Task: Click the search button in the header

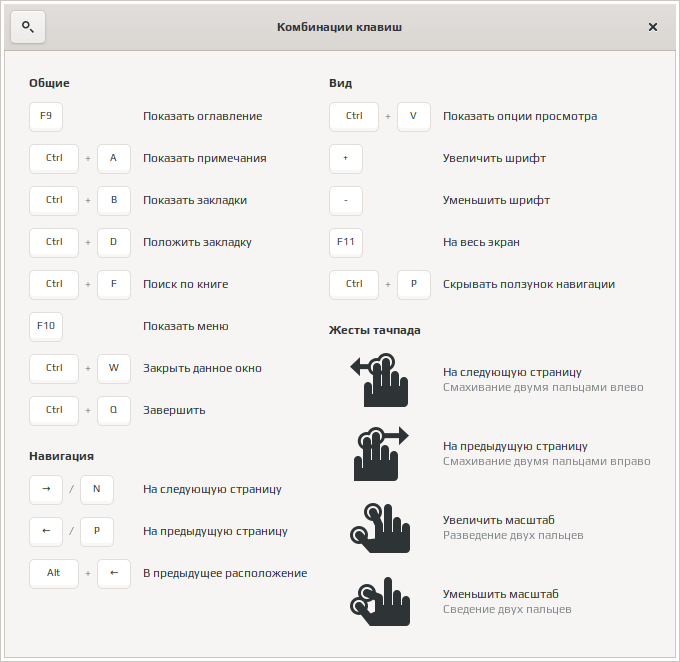Action: point(28,27)
